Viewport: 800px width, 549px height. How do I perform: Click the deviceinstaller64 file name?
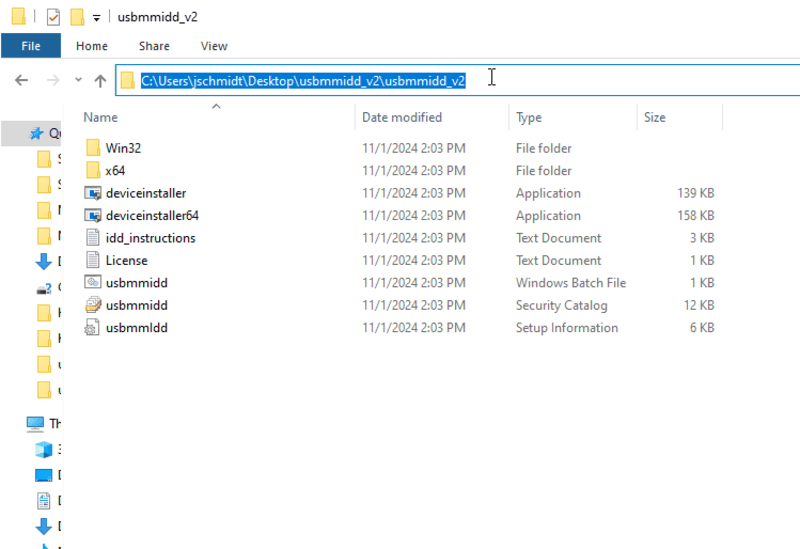152,215
